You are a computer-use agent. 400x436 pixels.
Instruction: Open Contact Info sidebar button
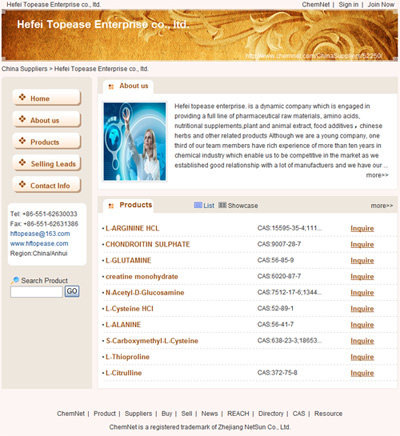click(x=47, y=185)
